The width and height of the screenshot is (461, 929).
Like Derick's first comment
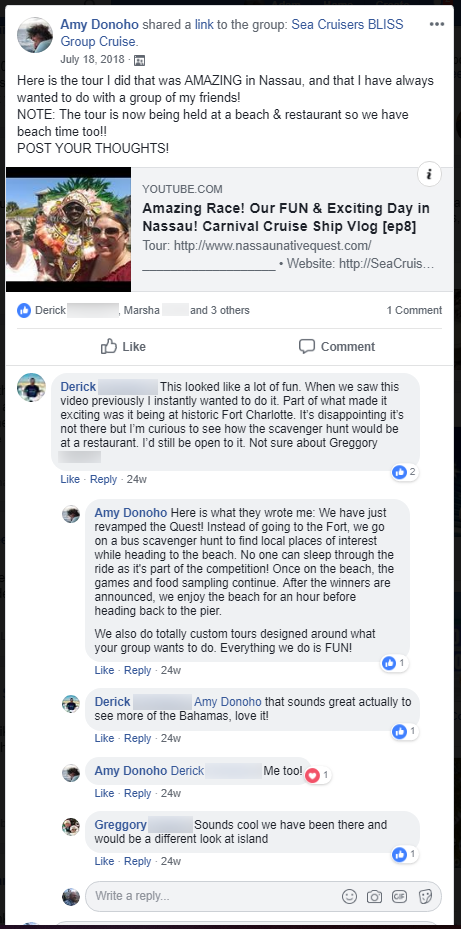pyautogui.click(x=70, y=479)
